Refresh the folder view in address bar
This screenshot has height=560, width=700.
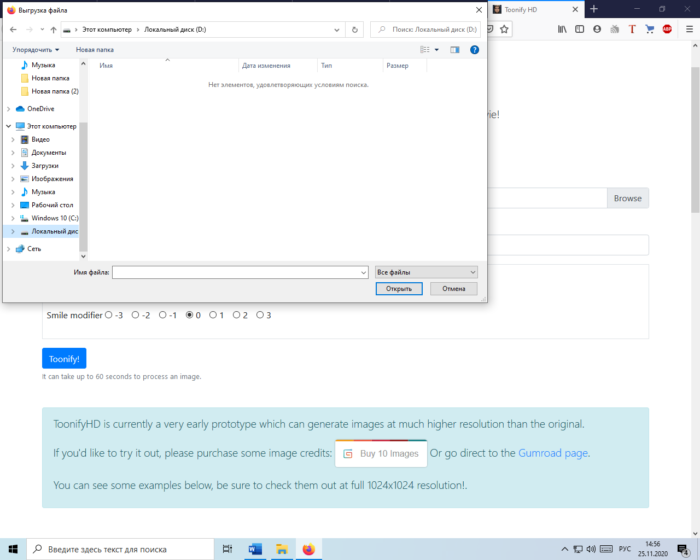click(x=357, y=30)
